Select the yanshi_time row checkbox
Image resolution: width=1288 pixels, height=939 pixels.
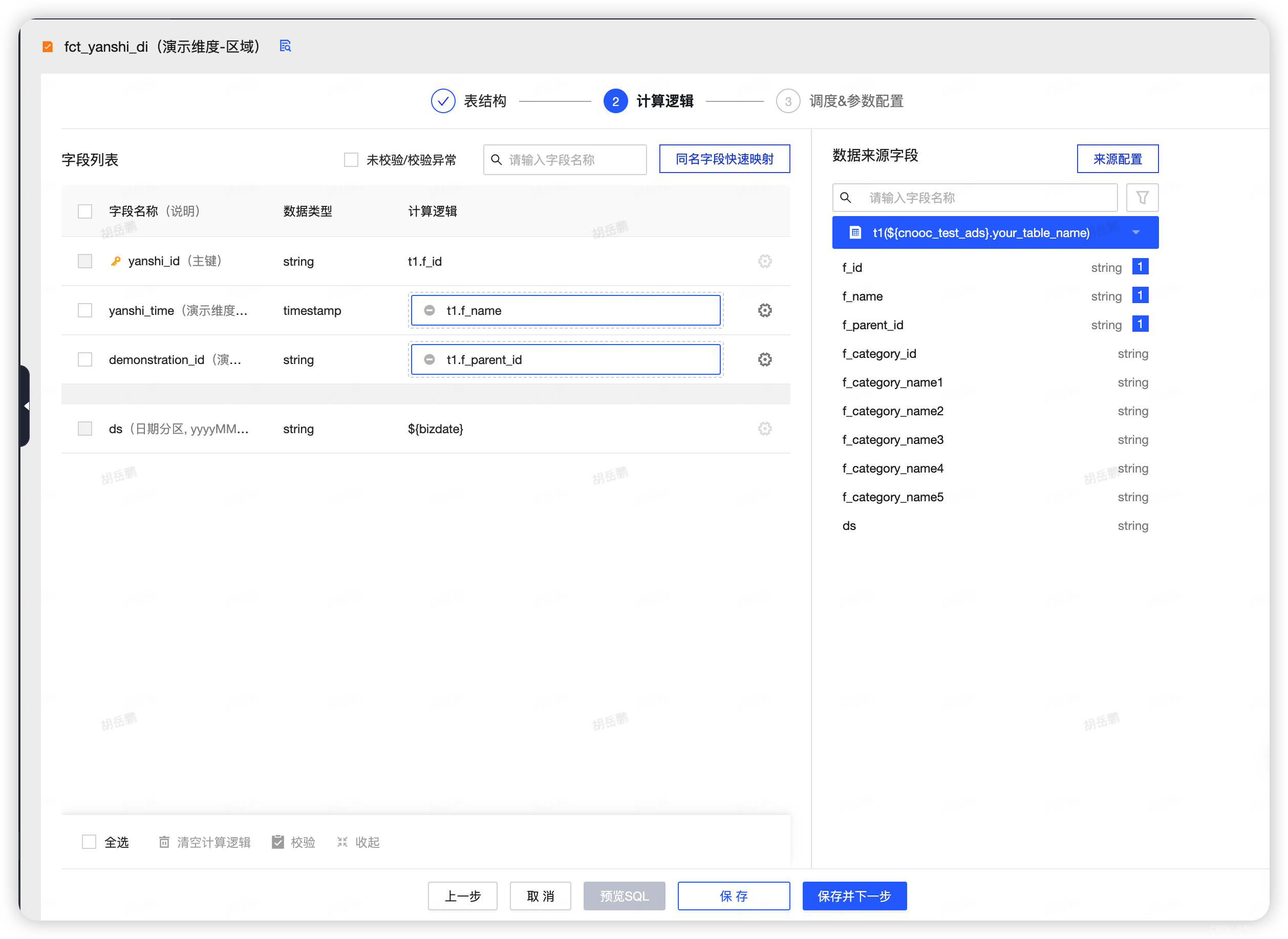tap(85, 310)
